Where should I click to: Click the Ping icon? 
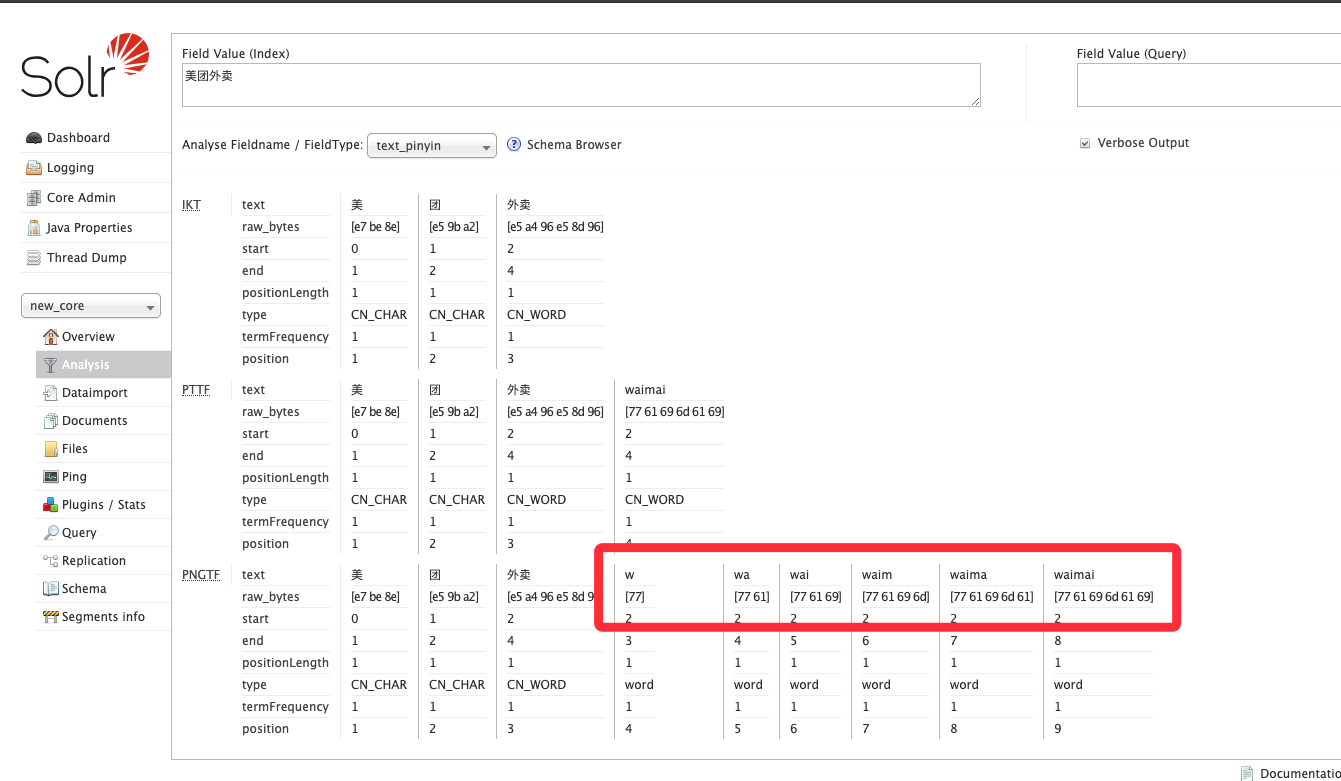pyautogui.click(x=51, y=477)
